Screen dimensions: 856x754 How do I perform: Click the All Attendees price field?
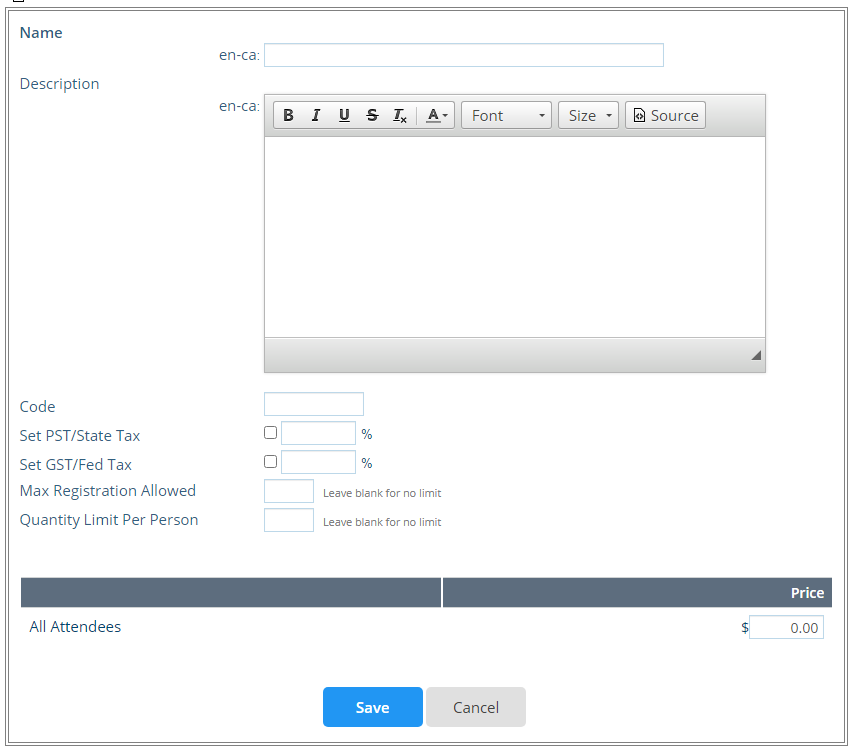(786, 628)
